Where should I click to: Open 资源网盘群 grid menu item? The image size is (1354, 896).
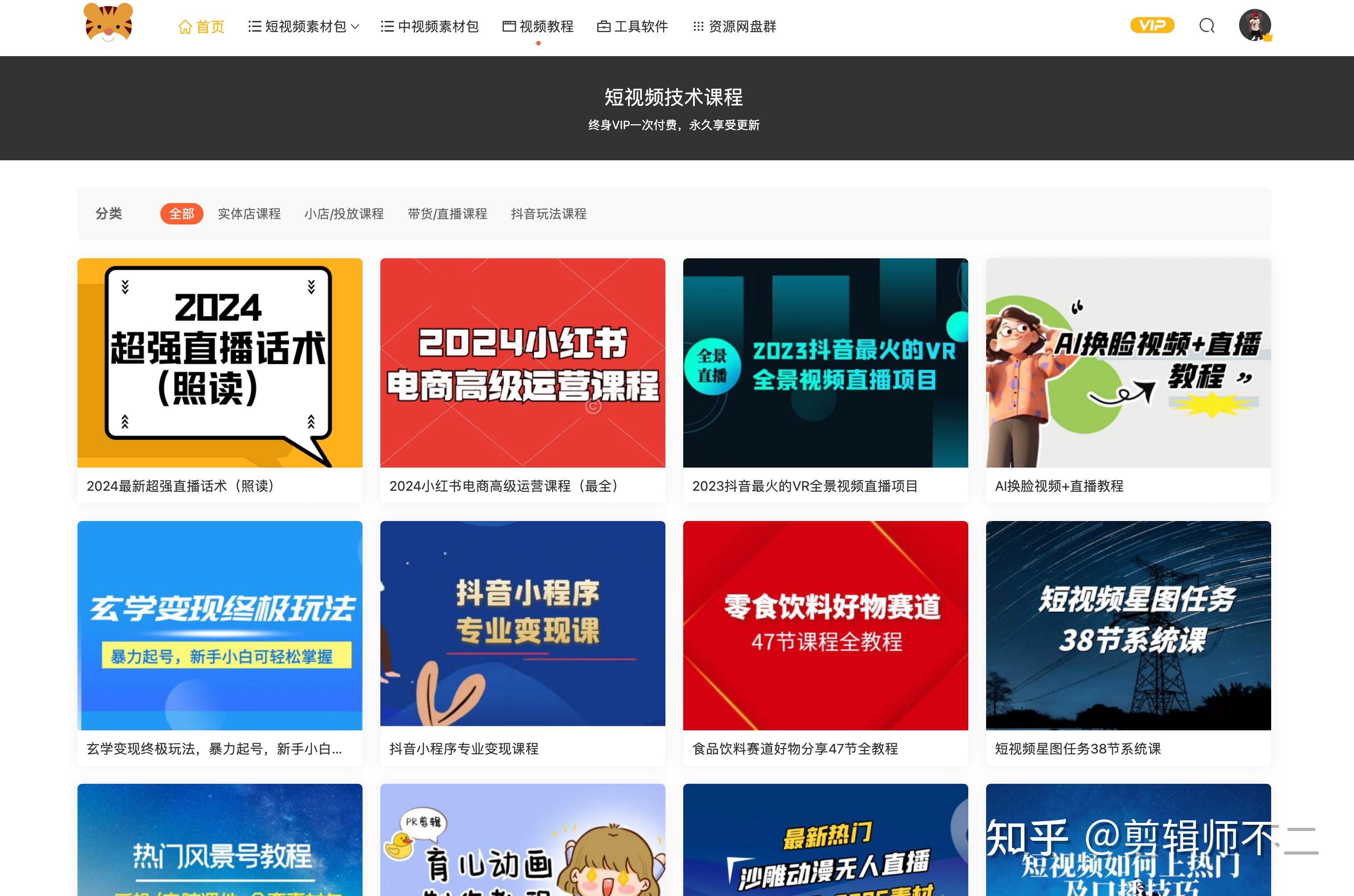734,26
